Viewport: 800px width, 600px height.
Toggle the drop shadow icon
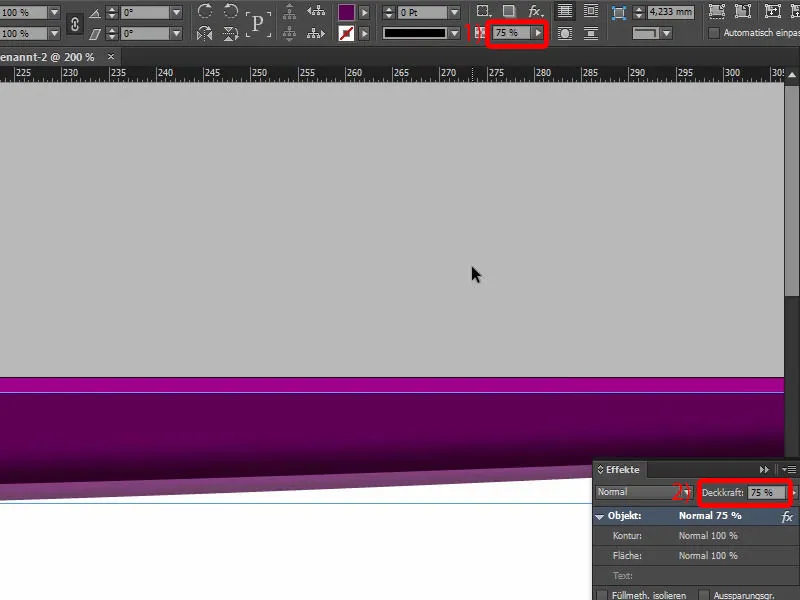coord(509,11)
